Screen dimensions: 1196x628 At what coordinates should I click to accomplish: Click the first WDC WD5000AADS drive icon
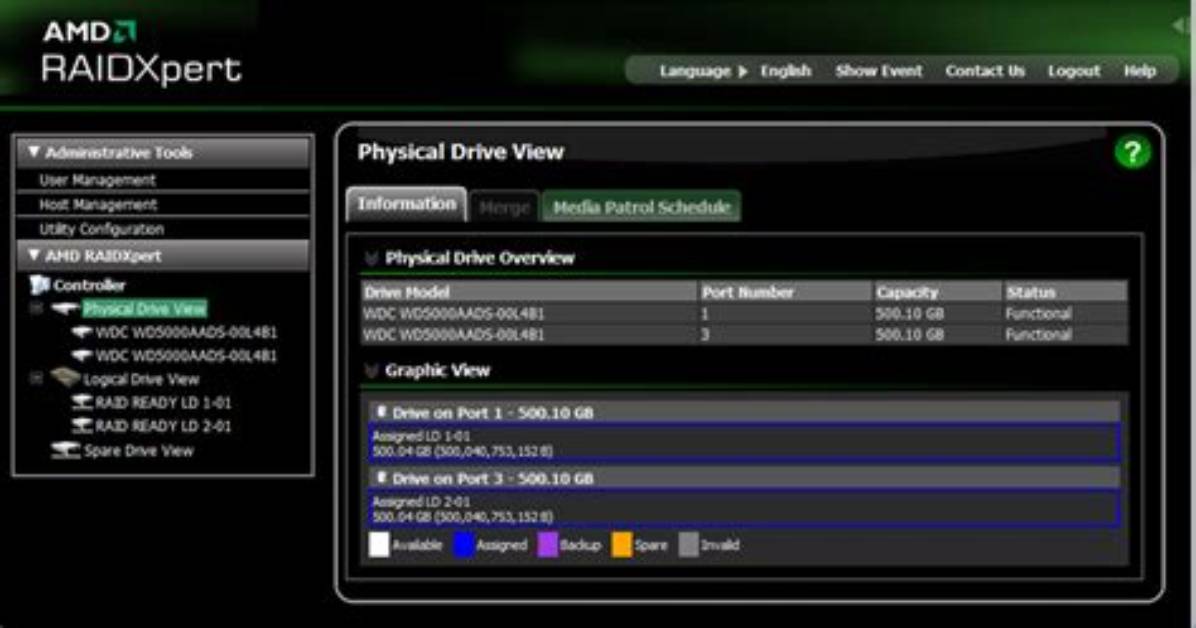coord(82,333)
